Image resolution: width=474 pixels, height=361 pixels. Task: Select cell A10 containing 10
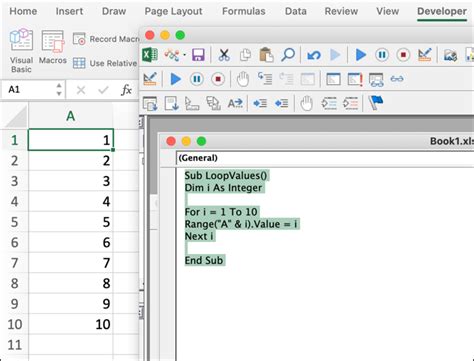(x=71, y=324)
